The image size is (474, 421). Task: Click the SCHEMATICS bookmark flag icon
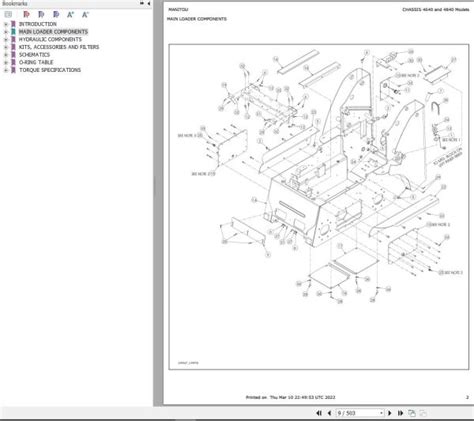(13, 55)
